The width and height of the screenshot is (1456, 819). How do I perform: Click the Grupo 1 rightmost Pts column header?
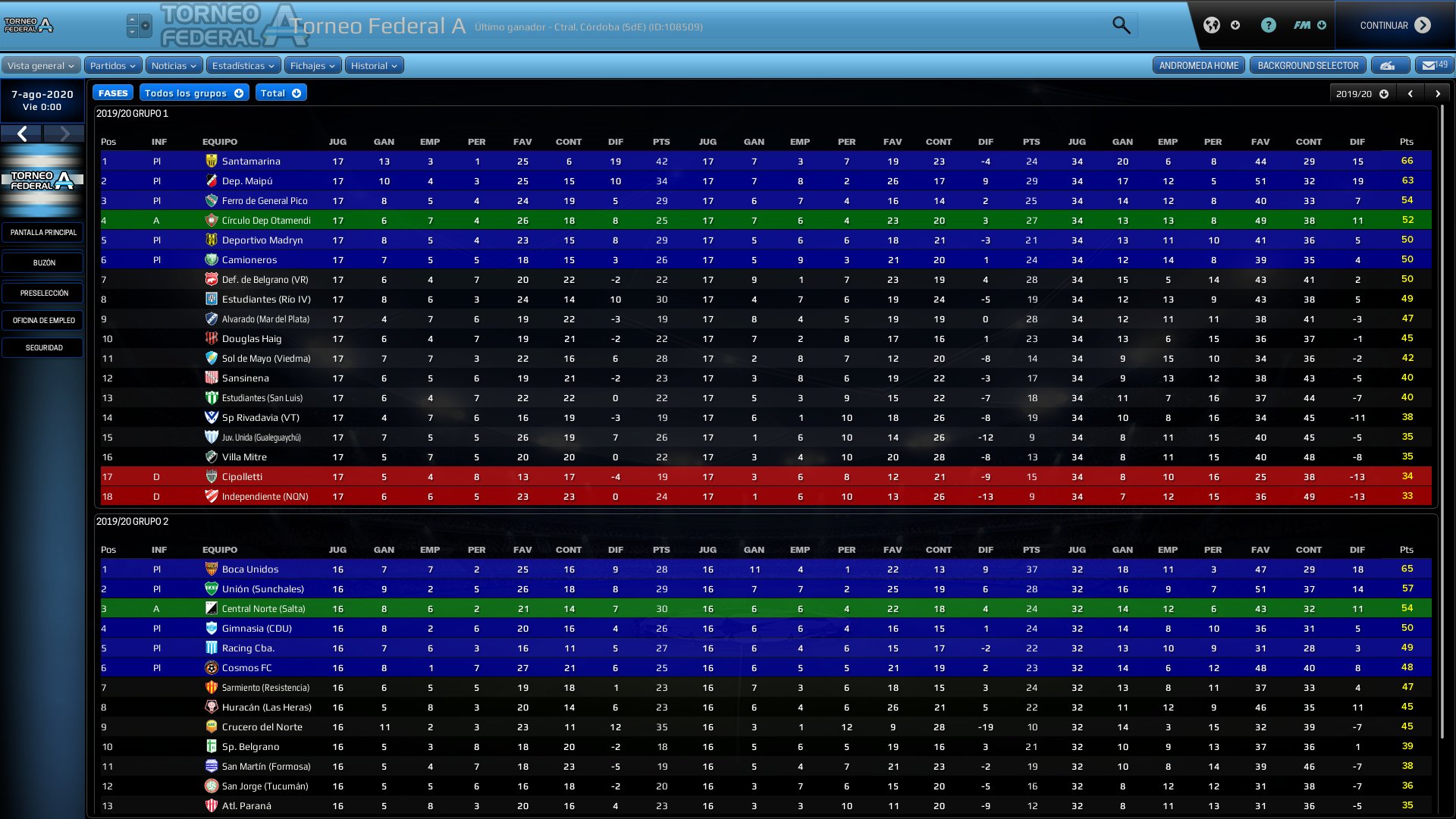click(1406, 142)
